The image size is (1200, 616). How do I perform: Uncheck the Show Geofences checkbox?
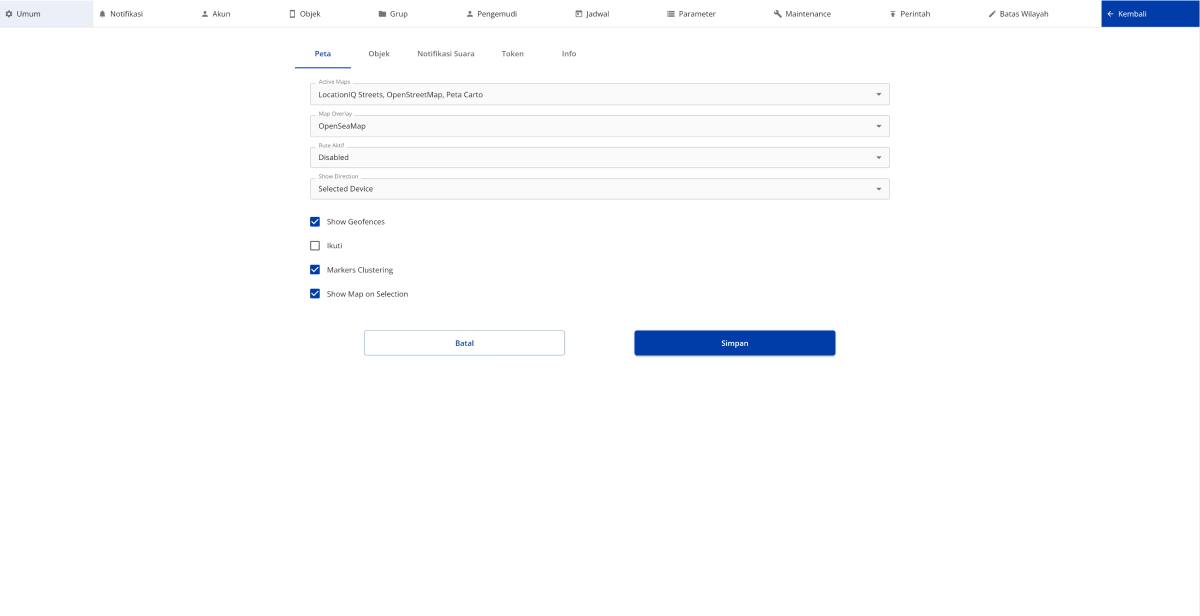(x=315, y=222)
